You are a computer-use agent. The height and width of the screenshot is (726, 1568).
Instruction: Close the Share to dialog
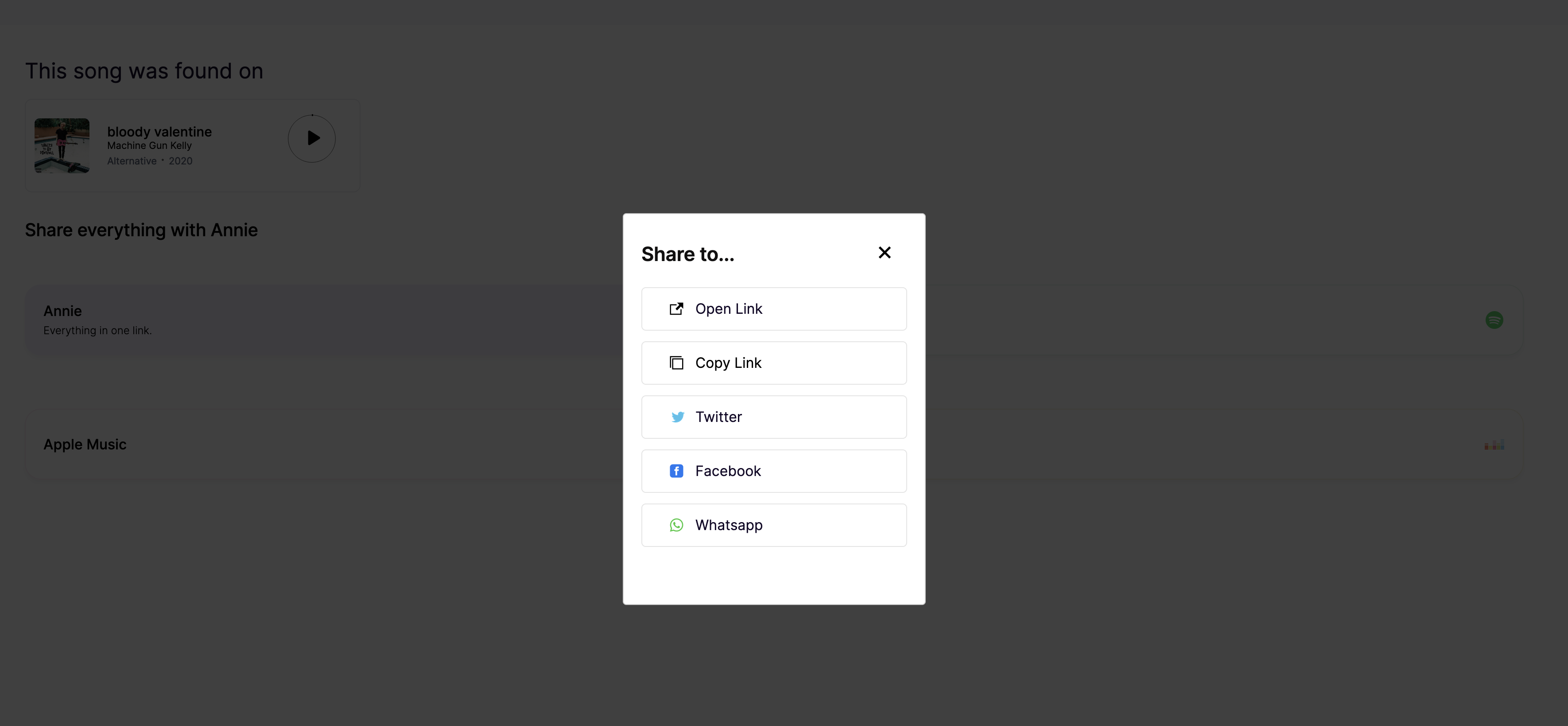point(885,253)
